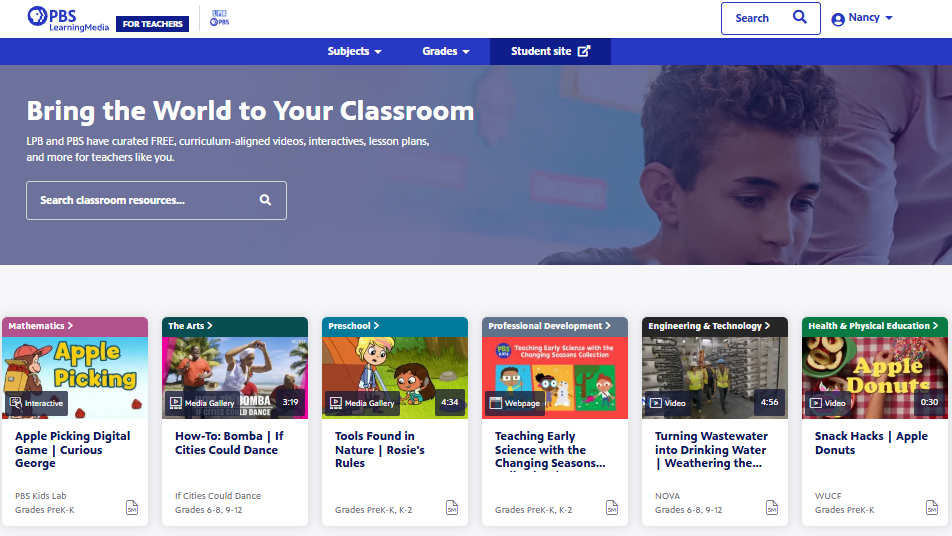Click the magnifier icon in classroom search
This screenshot has height=536, width=952.
click(265, 200)
